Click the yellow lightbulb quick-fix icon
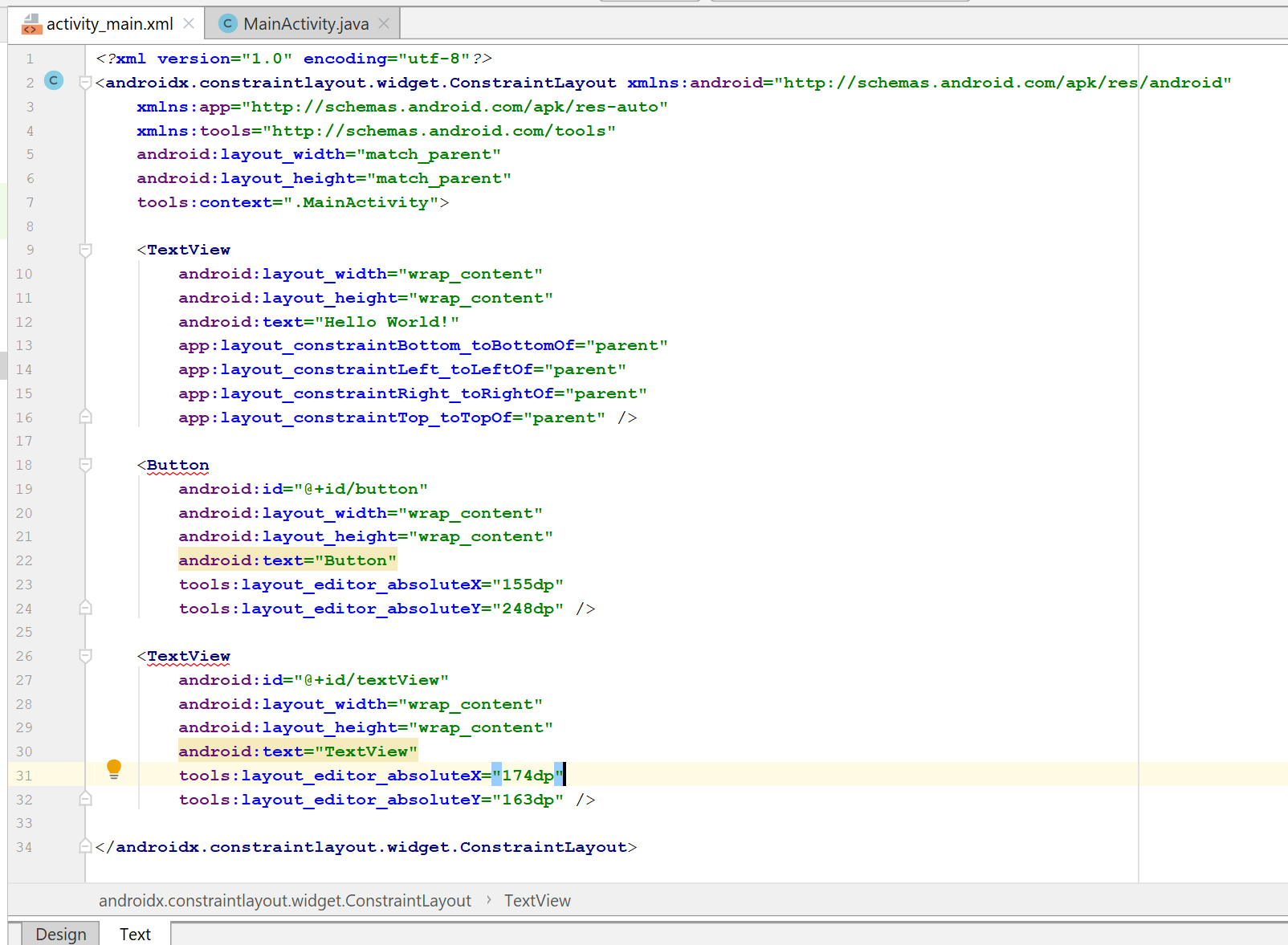 pyautogui.click(x=114, y=769)
